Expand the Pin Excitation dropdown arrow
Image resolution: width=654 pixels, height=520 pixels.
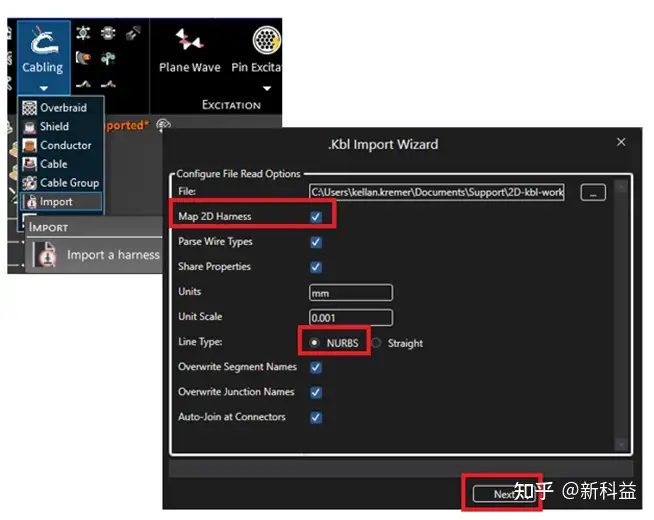click(x=267, y=88)
